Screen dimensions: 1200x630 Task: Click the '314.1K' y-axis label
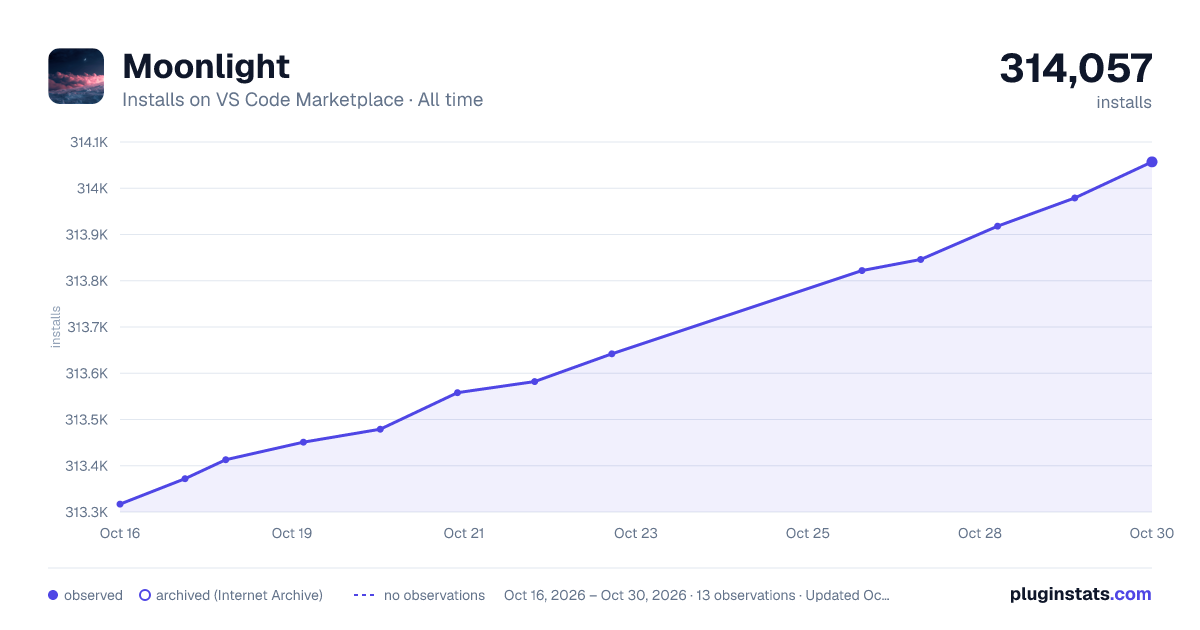pyautogui.click(x=89, y=142)
